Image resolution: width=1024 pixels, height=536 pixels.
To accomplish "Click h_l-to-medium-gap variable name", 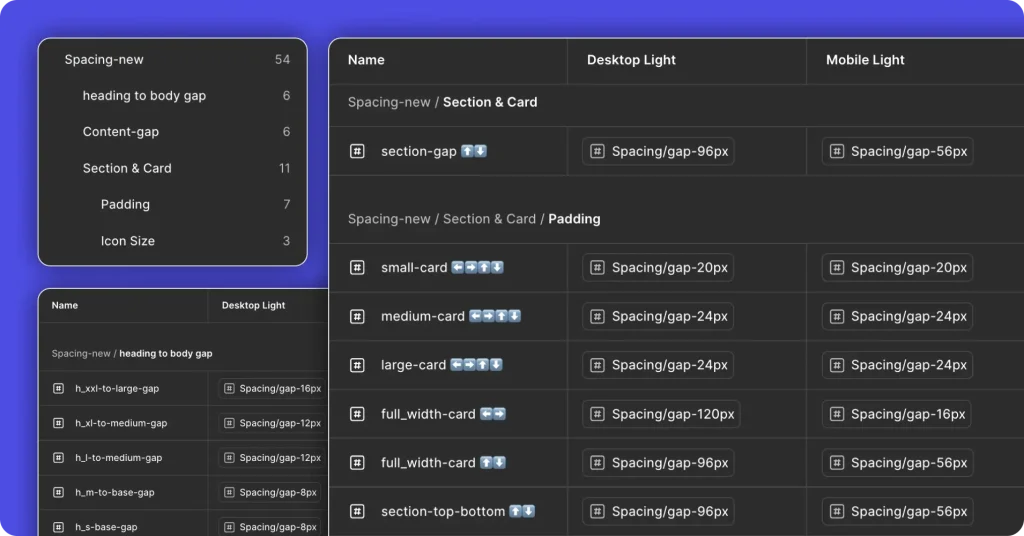I will coord(118,458).
